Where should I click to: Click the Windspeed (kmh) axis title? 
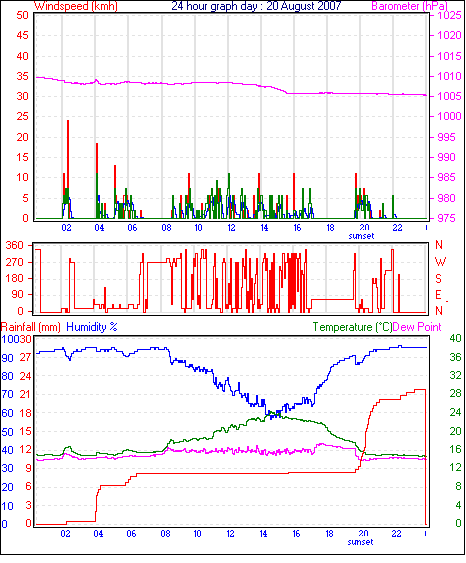76,6
